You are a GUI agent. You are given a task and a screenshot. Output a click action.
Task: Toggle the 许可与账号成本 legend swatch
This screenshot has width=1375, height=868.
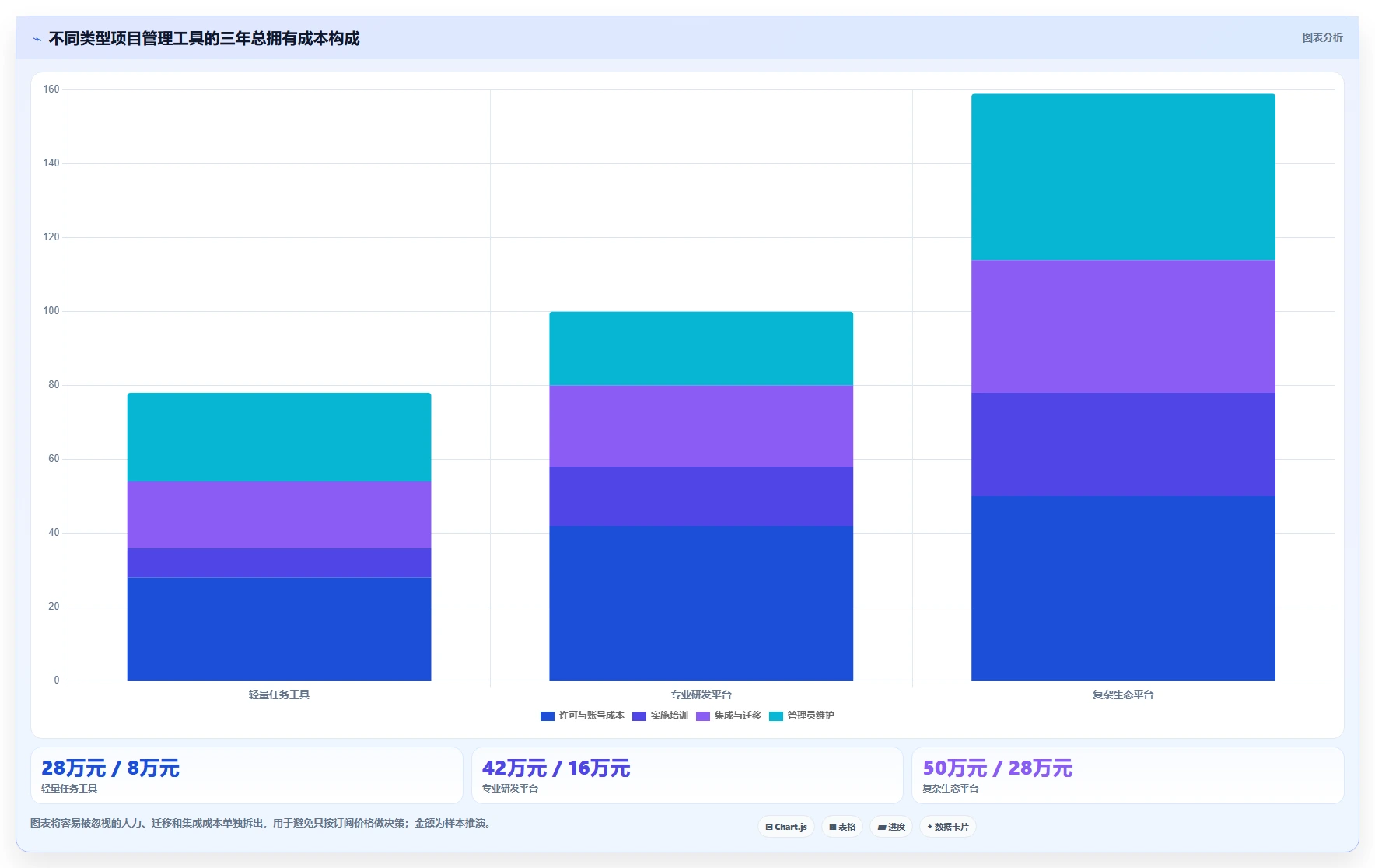click(547, 716)
